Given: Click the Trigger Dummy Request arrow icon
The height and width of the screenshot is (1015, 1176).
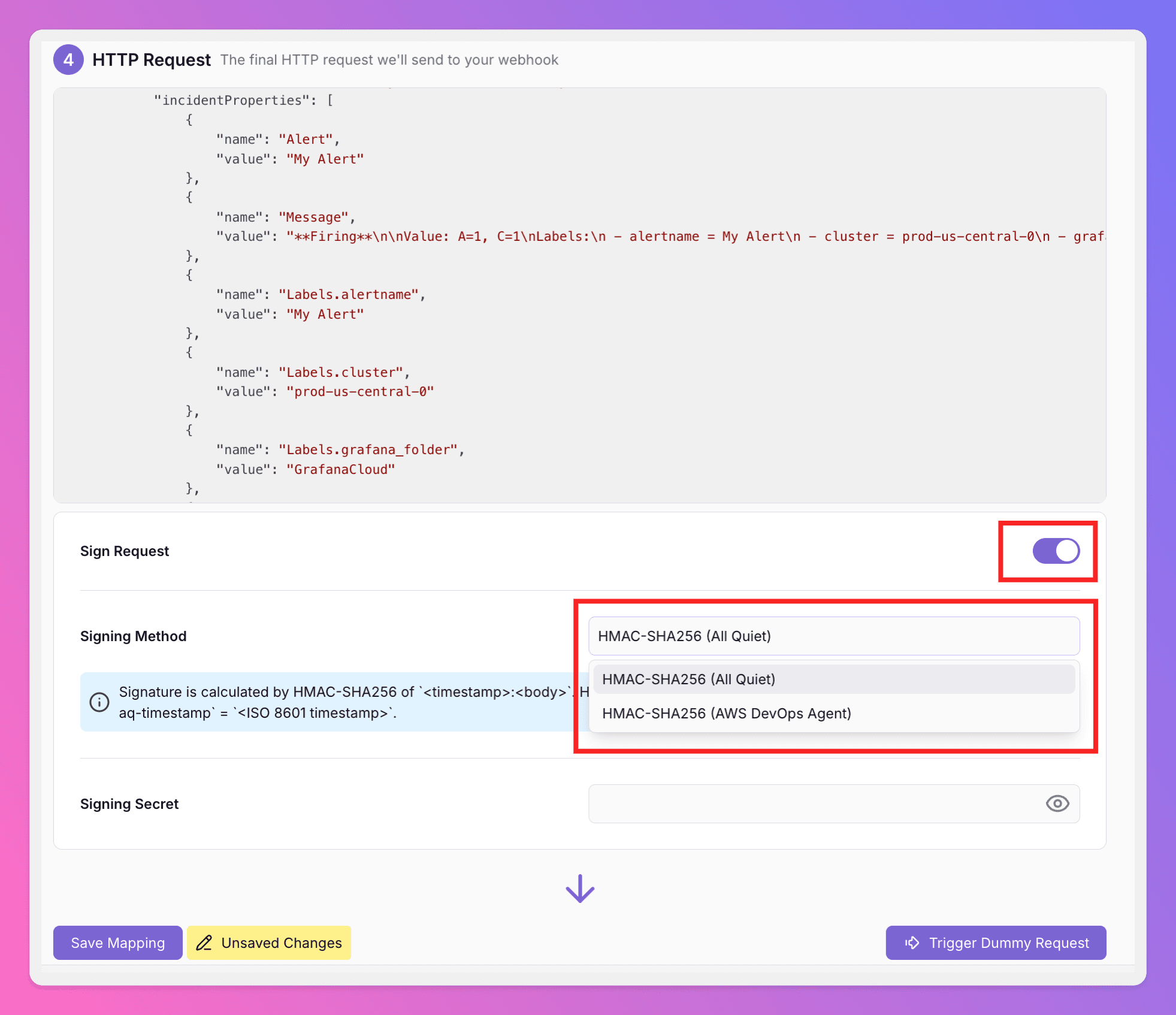Looking at the screenshot, I should [x=912, y=942].
